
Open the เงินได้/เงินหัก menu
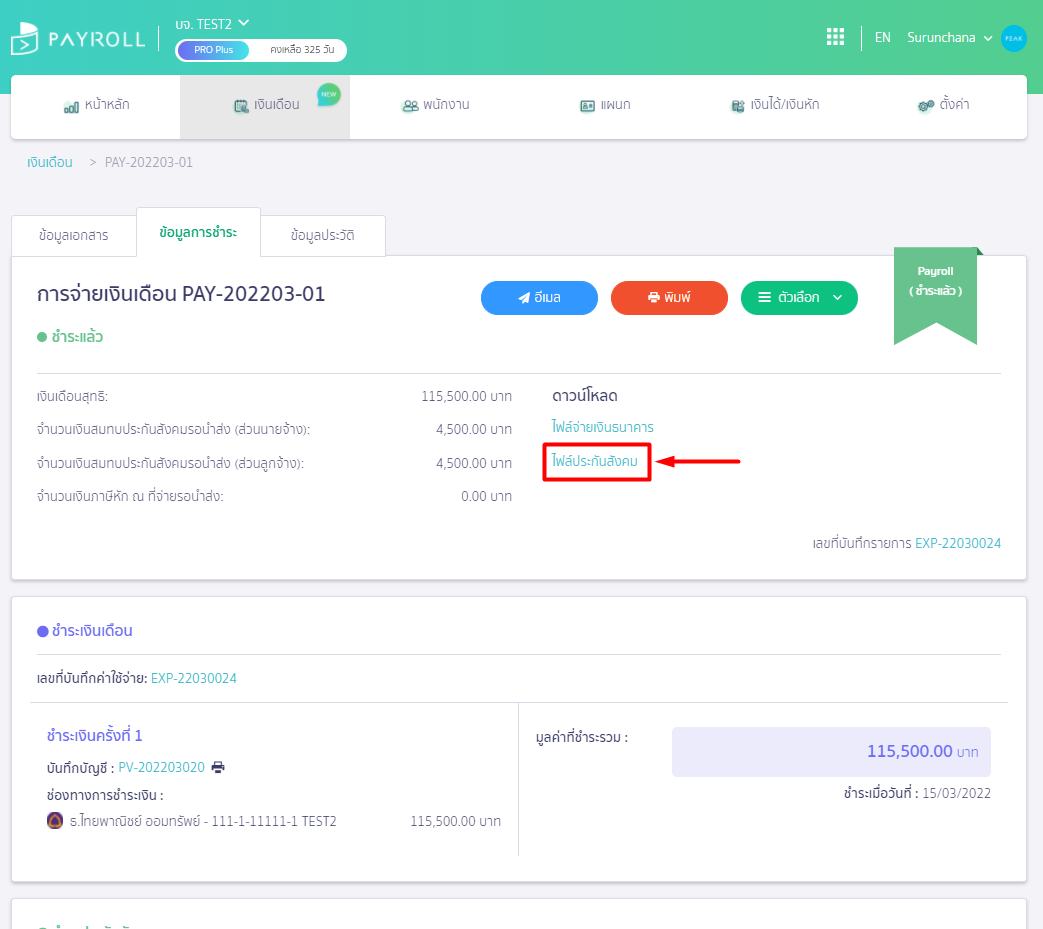coord(775,105)
